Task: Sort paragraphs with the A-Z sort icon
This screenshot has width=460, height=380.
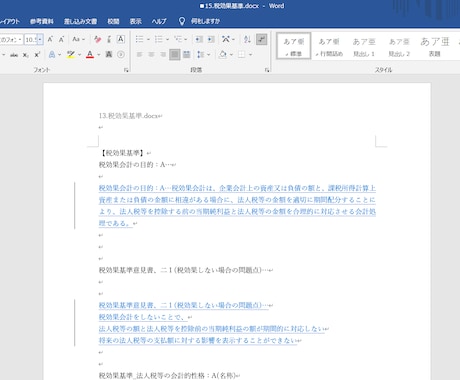Action: 247,39
